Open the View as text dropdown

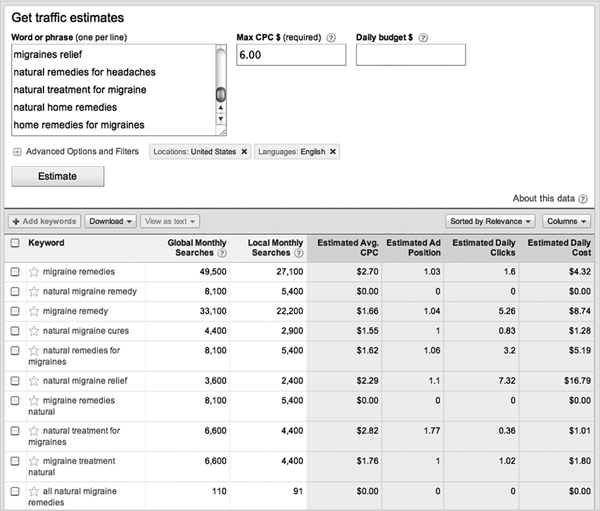coord(170,221)
